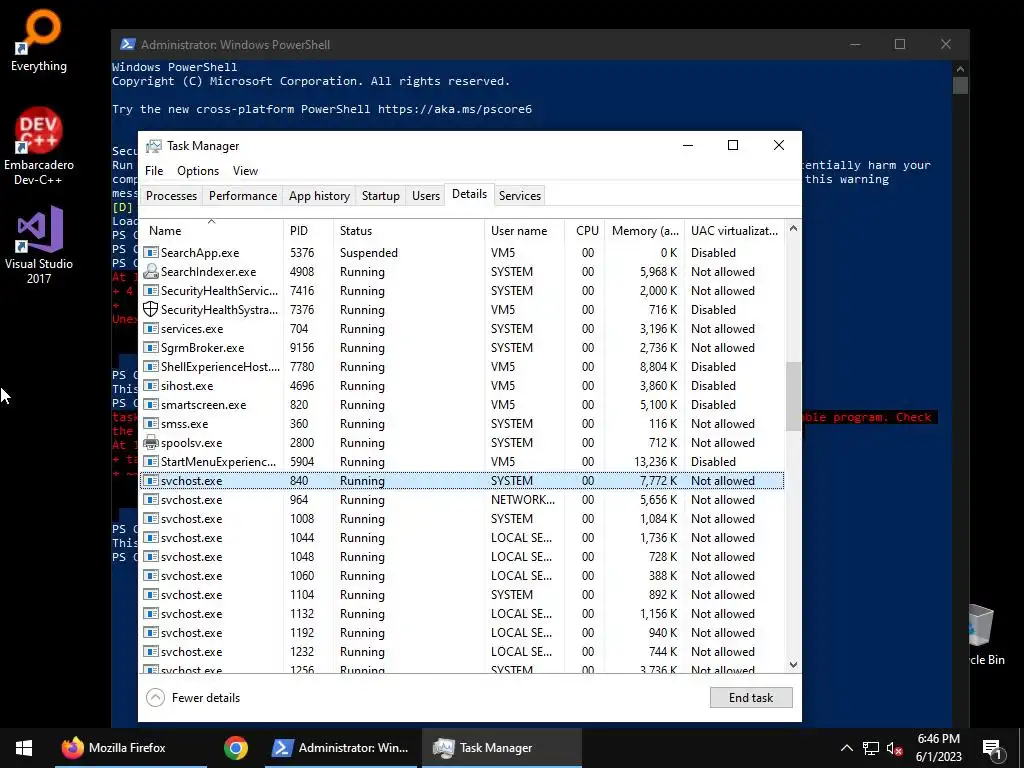Viewport: 1024px width, 768px height.
Task: Sort processes by PID column header
Action: [x=308, y=231]
